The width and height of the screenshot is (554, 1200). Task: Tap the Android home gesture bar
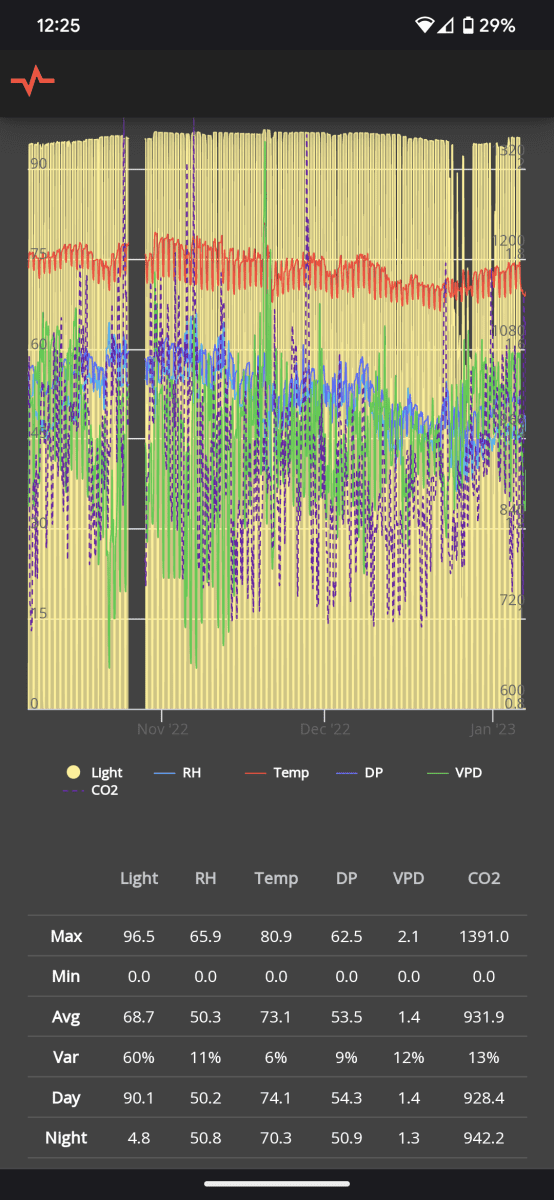click(x=277, y=1184)
